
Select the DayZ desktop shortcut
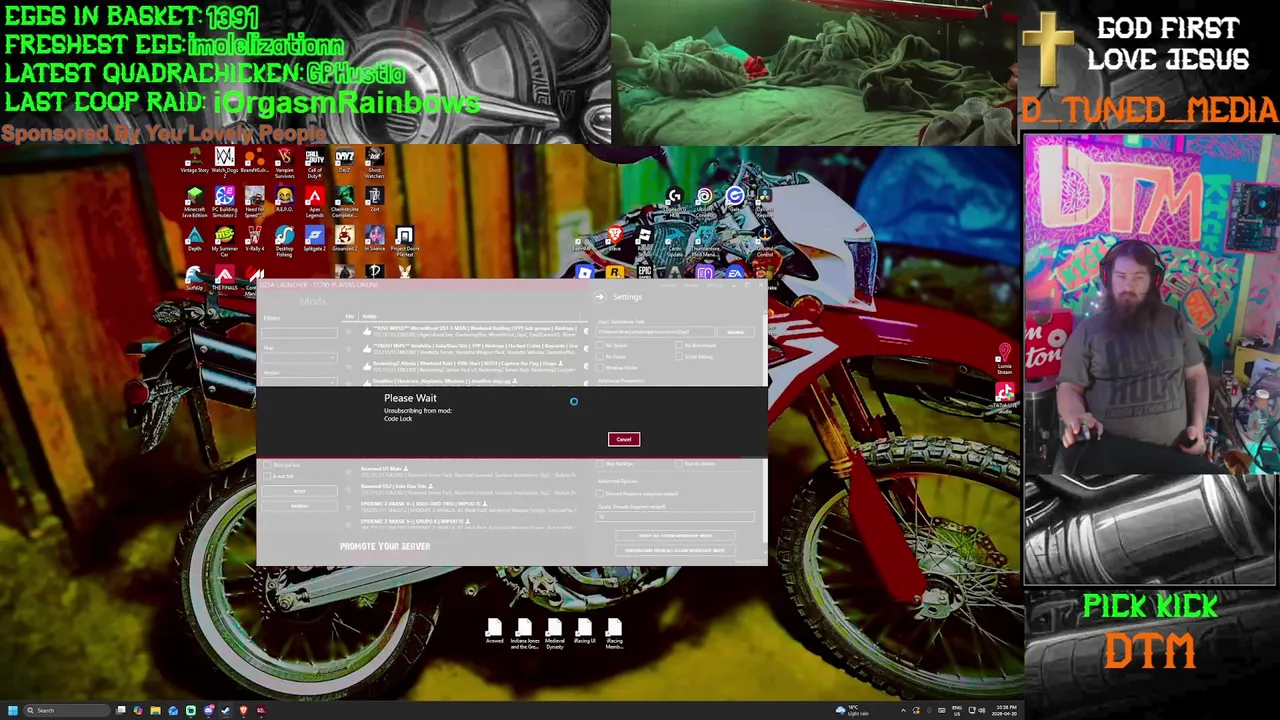tap(345, 160)
